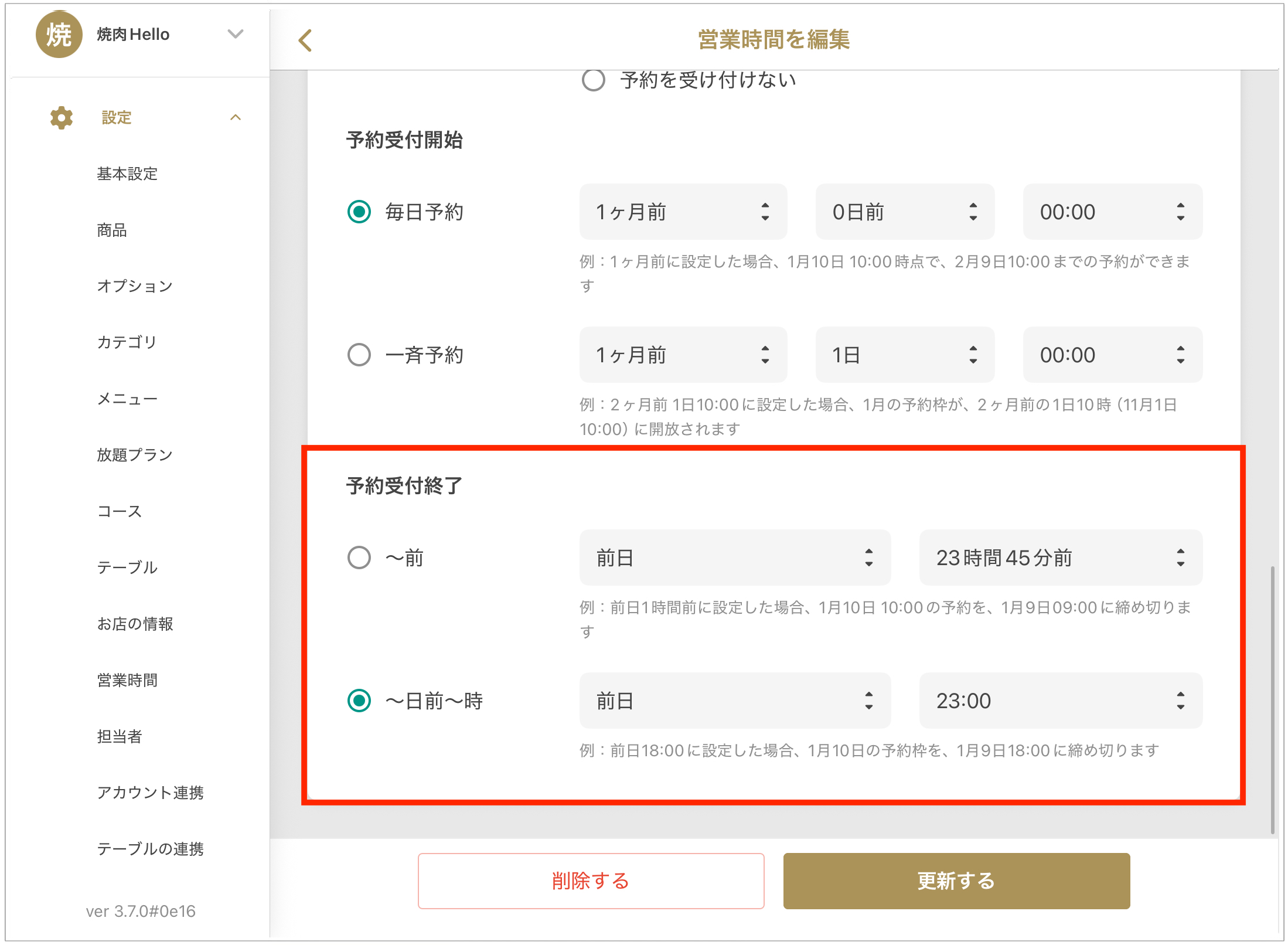
Task: Open 営業時間 in the sidebar
Action: [127, 680]
